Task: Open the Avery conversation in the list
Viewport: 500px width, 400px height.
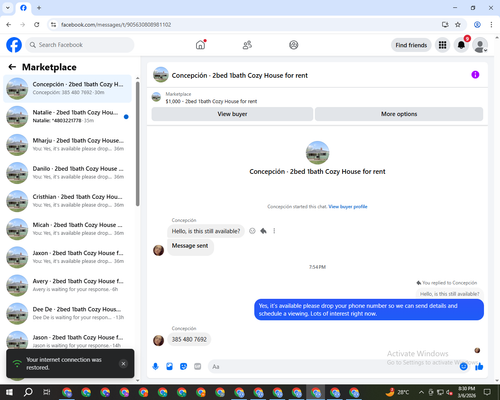Action: click(67, 285)
